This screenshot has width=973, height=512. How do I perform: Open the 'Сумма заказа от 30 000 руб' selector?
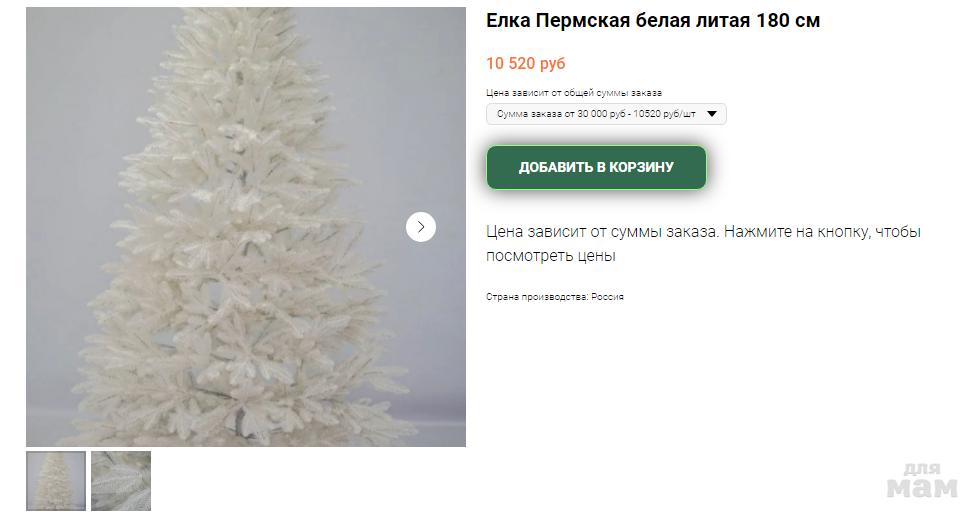[606, 114]
